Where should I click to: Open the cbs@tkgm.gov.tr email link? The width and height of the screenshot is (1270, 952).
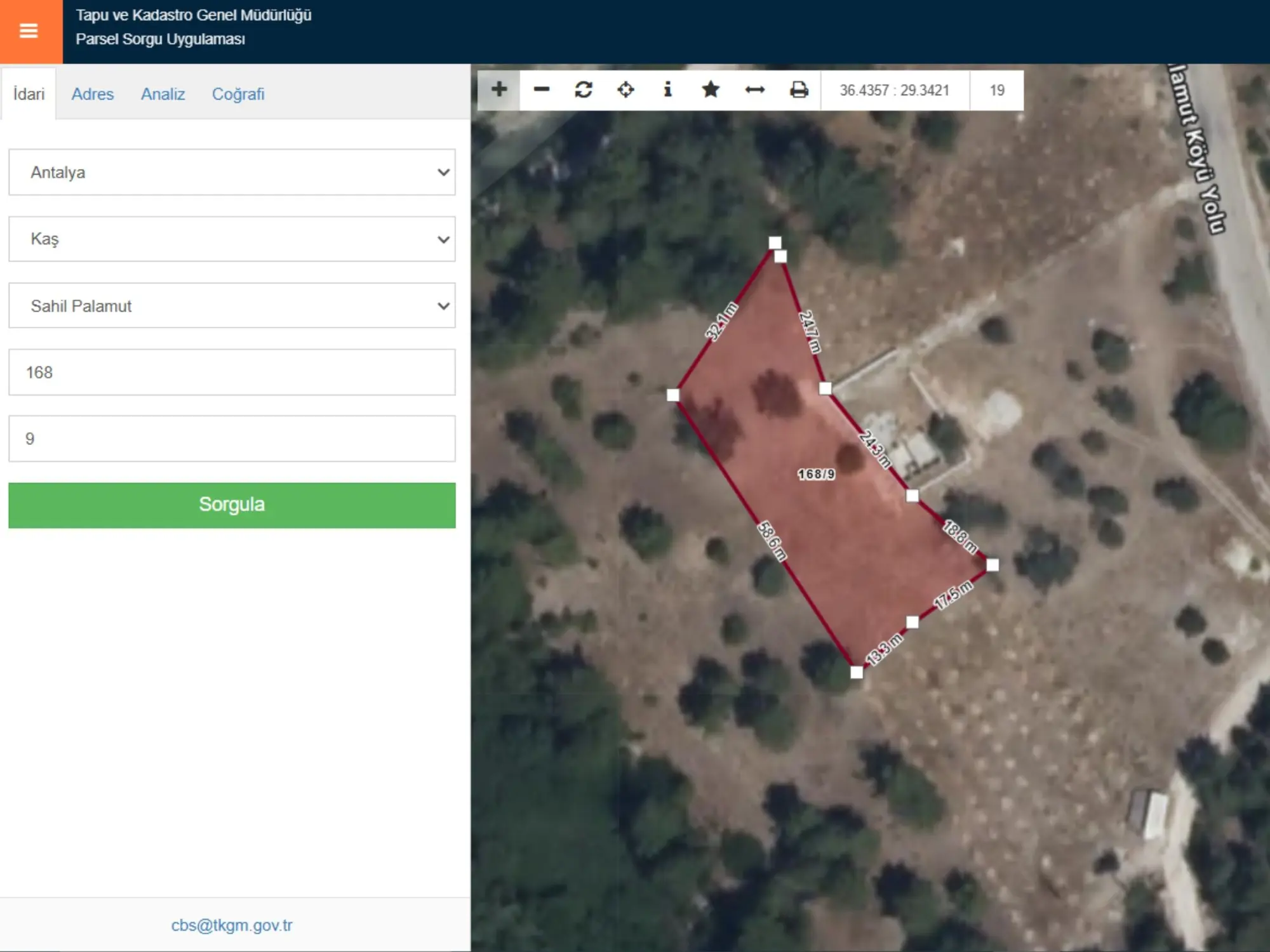point(232,925)
